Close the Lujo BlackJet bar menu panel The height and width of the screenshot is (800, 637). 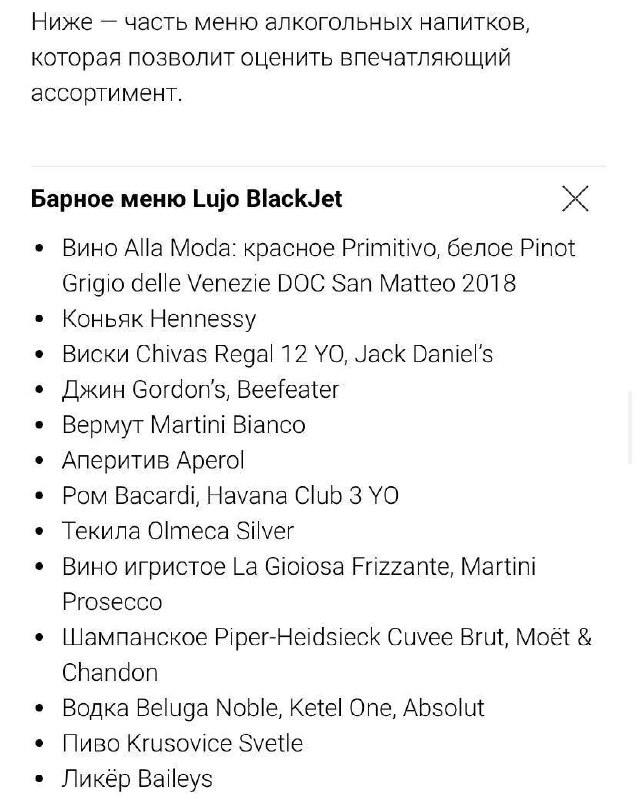[x=575, y=199]
